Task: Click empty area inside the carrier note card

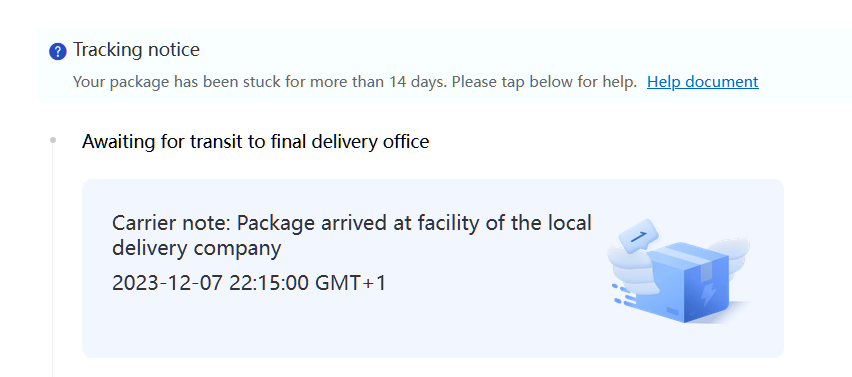Action: (x=353, y=329)
